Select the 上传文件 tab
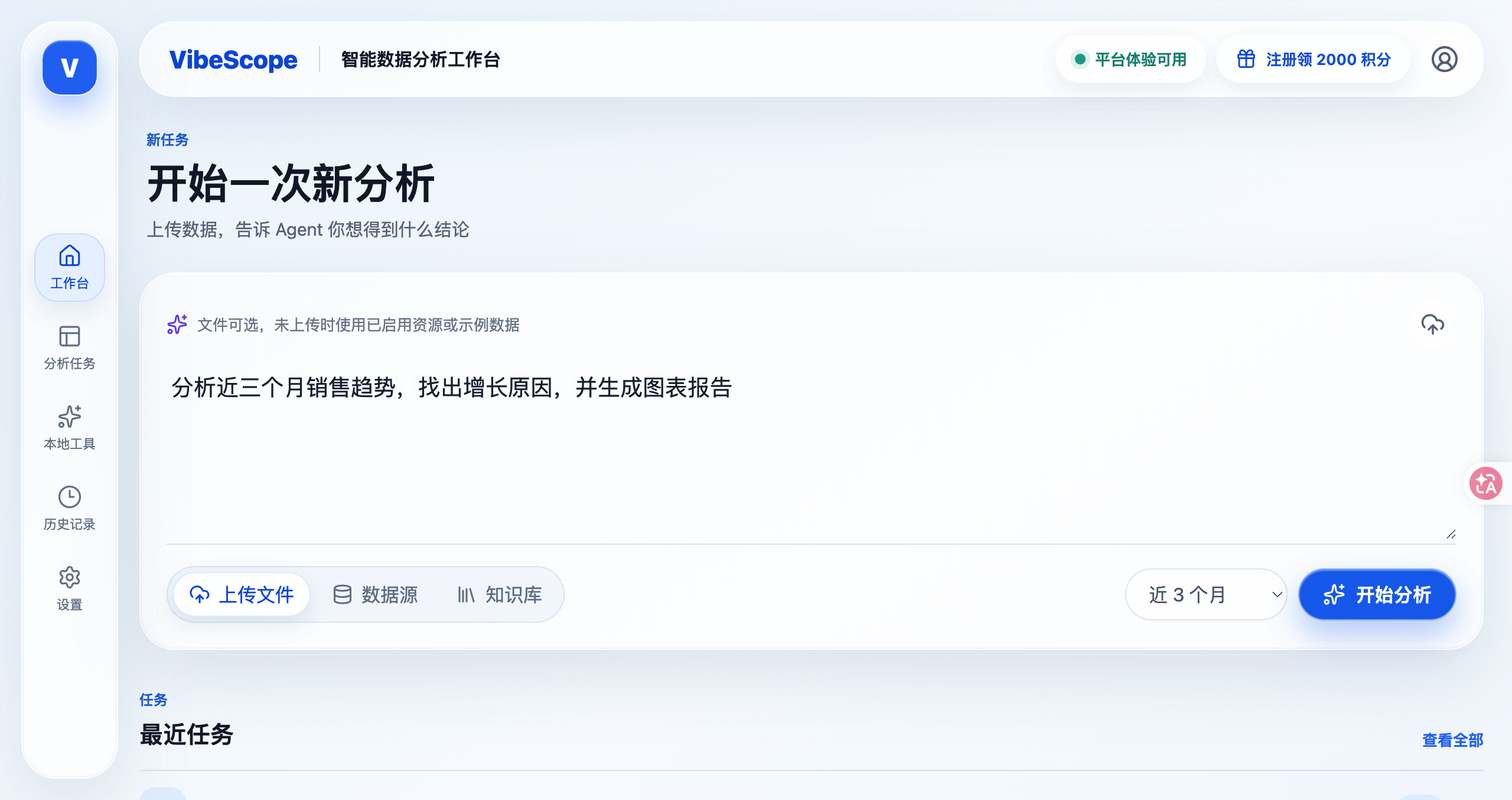The image size is (1512, 800). pyautogui.click(x=242, y=594)
